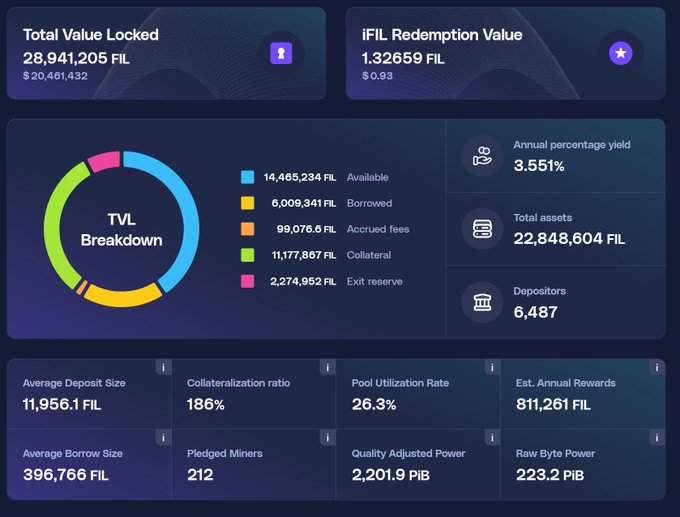Image resolution: width=680 pixels, height=517 pixels.
Task: Click the 3.551% annual yield value
Action: tap(539, 166)
